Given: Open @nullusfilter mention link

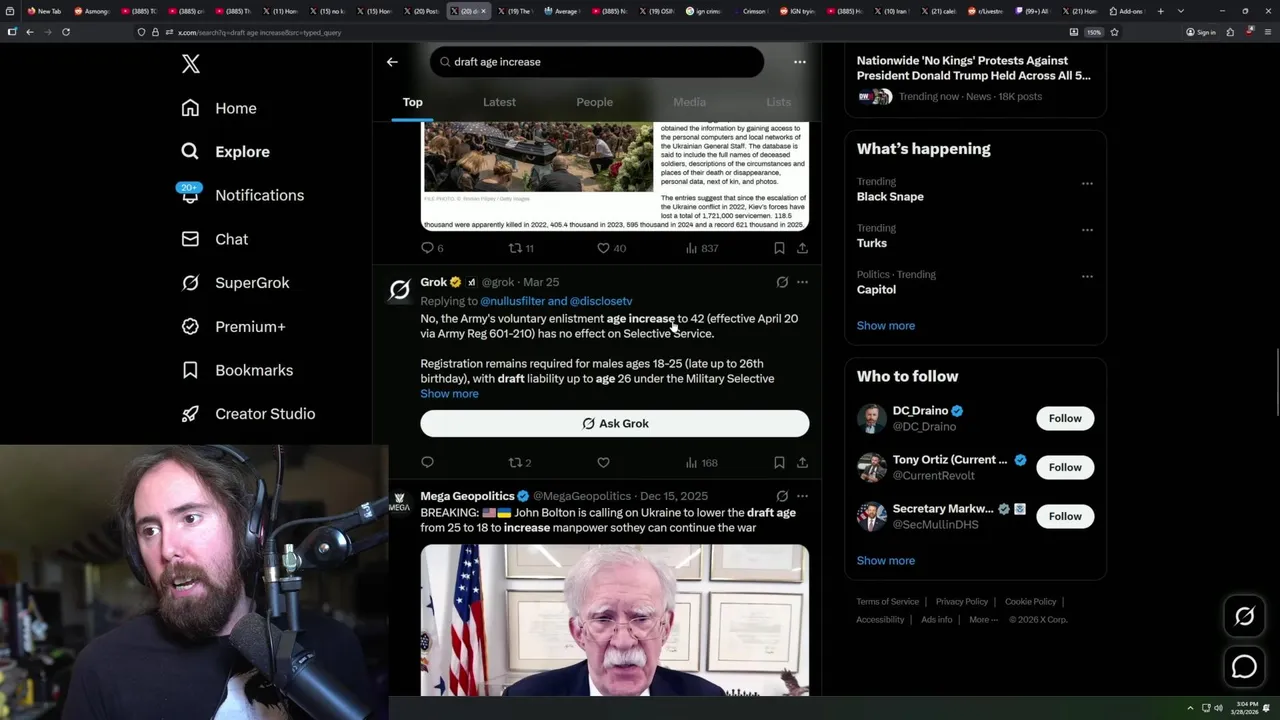Looking at the screenshot, I should [512, 301].
